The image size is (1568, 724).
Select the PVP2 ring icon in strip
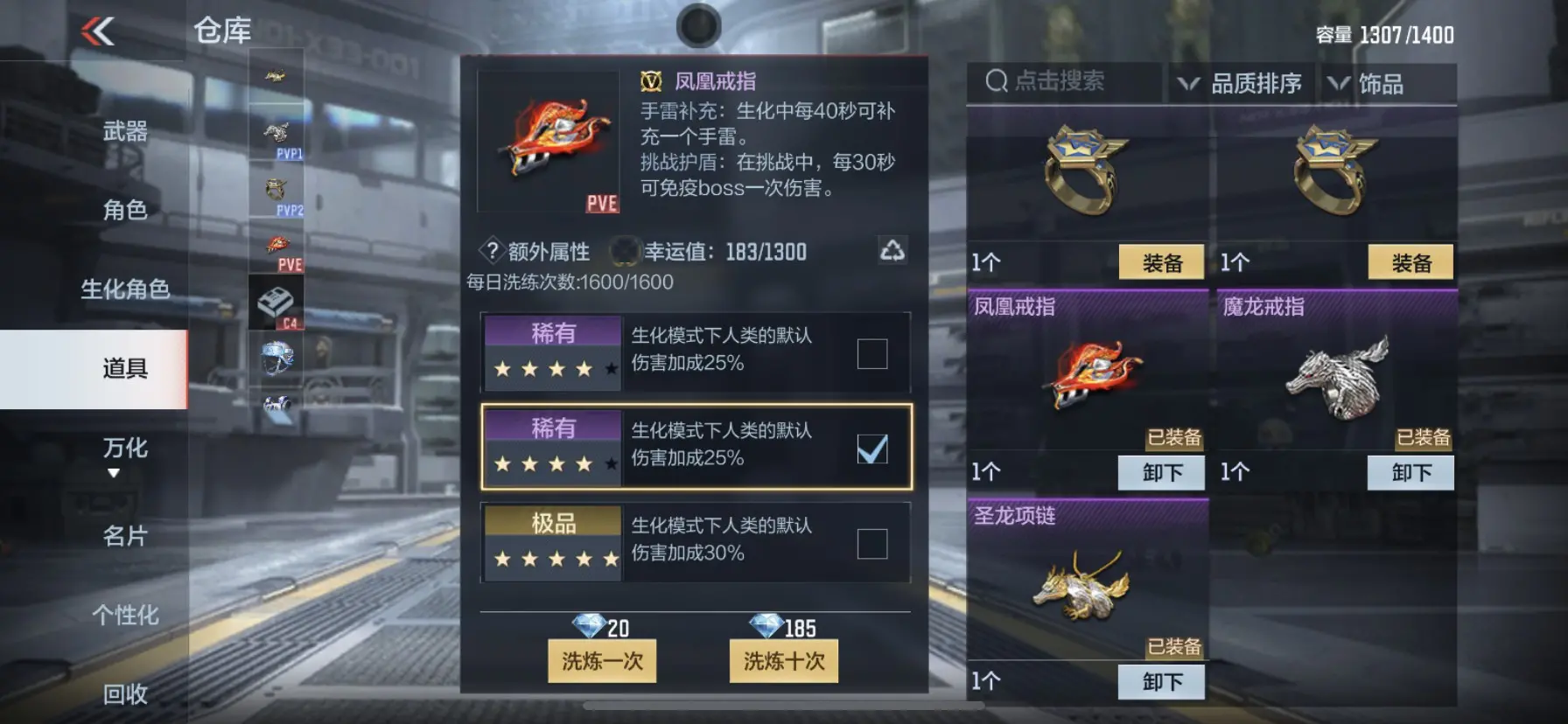(276, 190)
